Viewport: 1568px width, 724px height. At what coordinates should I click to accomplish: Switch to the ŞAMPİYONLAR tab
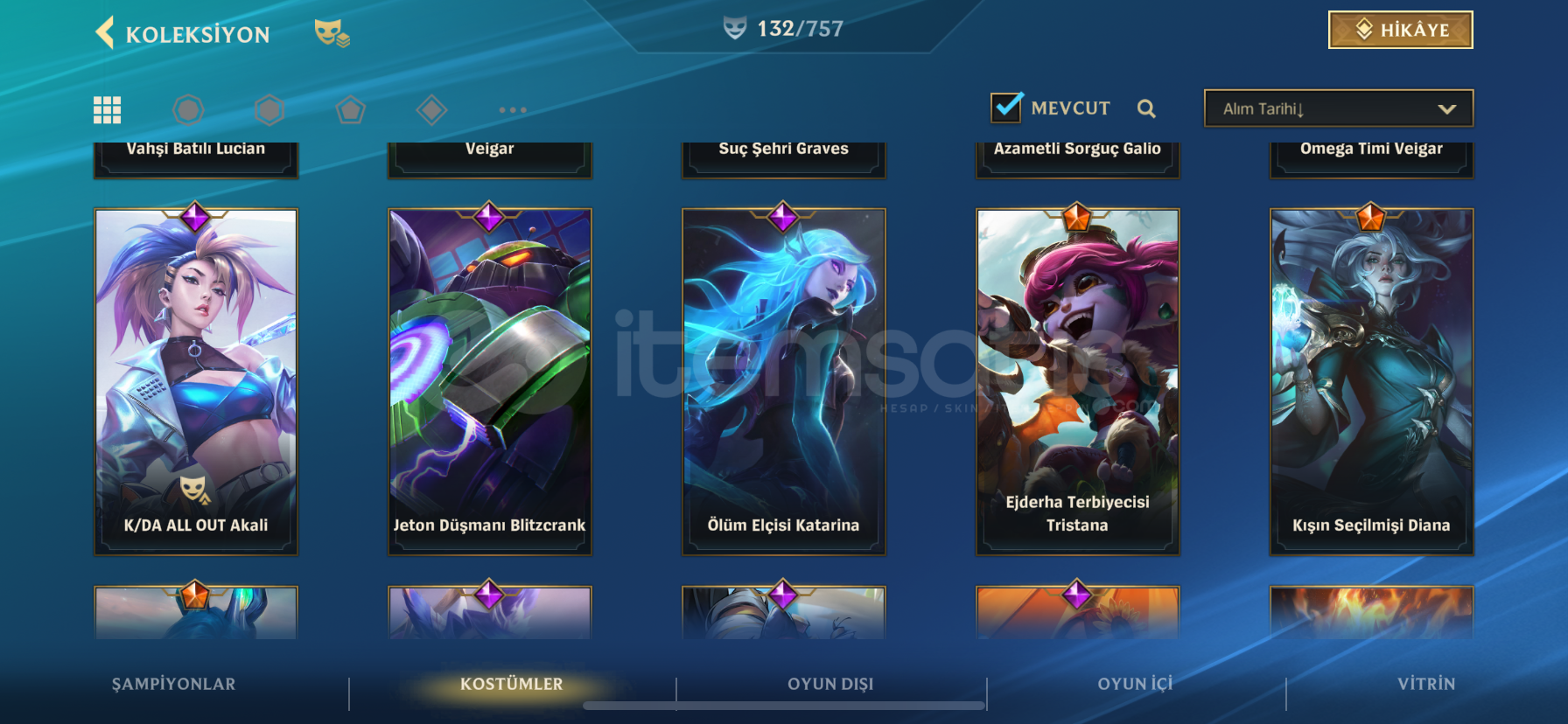point(173,684)
